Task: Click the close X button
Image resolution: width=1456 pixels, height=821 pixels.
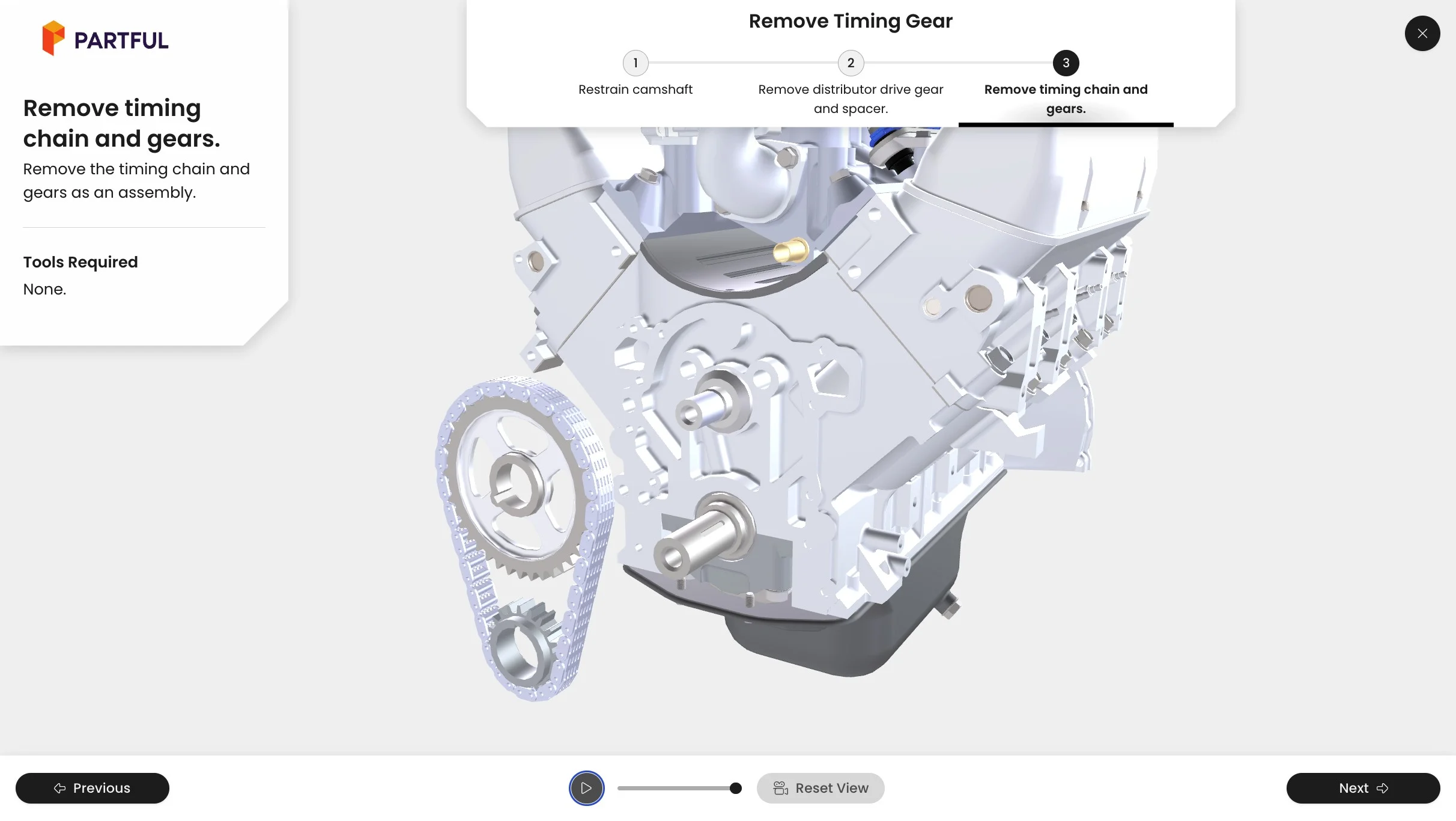Action: (x=1422, y=34)
